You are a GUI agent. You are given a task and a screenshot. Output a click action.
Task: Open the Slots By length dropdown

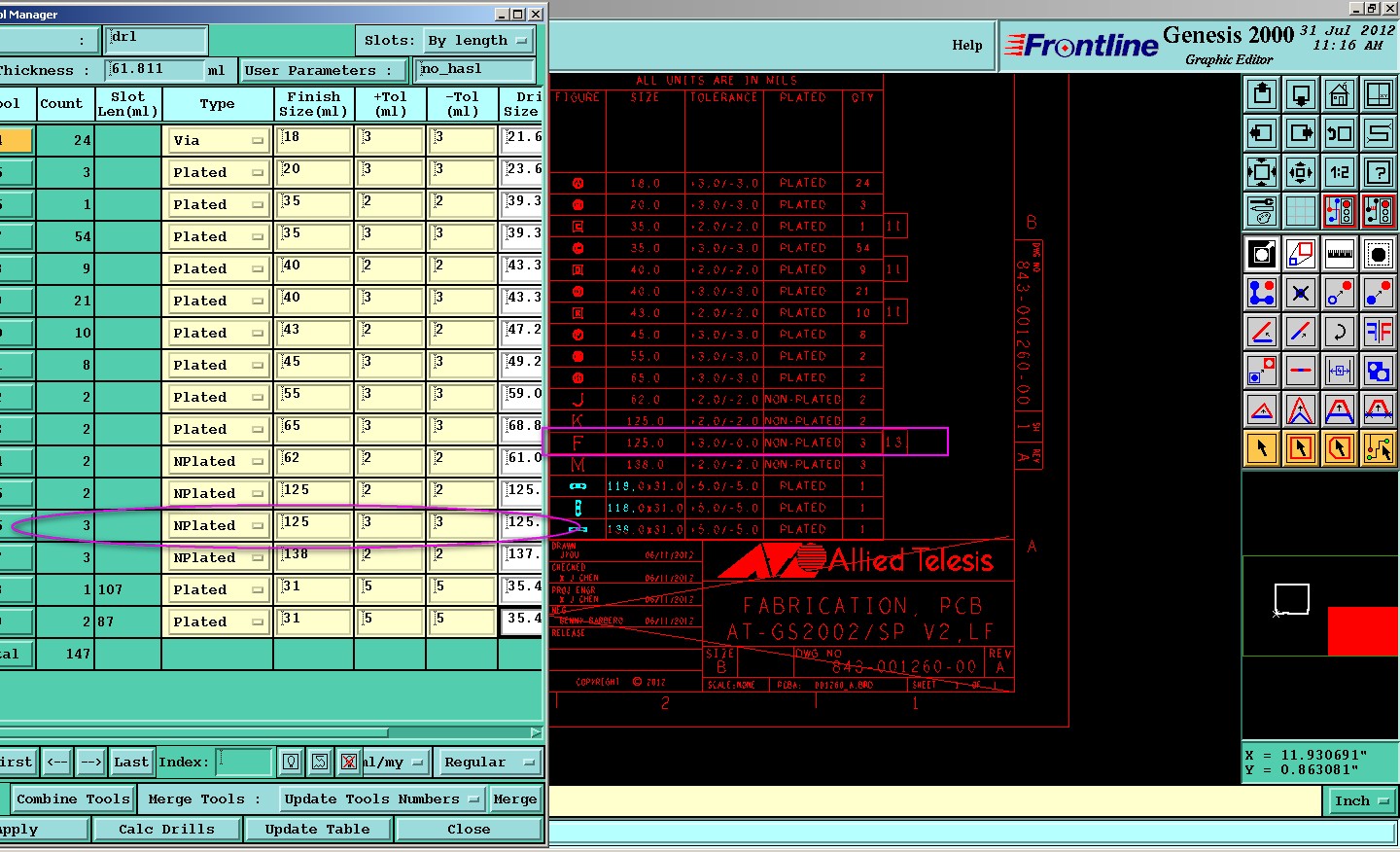pyautogui.click(x=479, y=41)
